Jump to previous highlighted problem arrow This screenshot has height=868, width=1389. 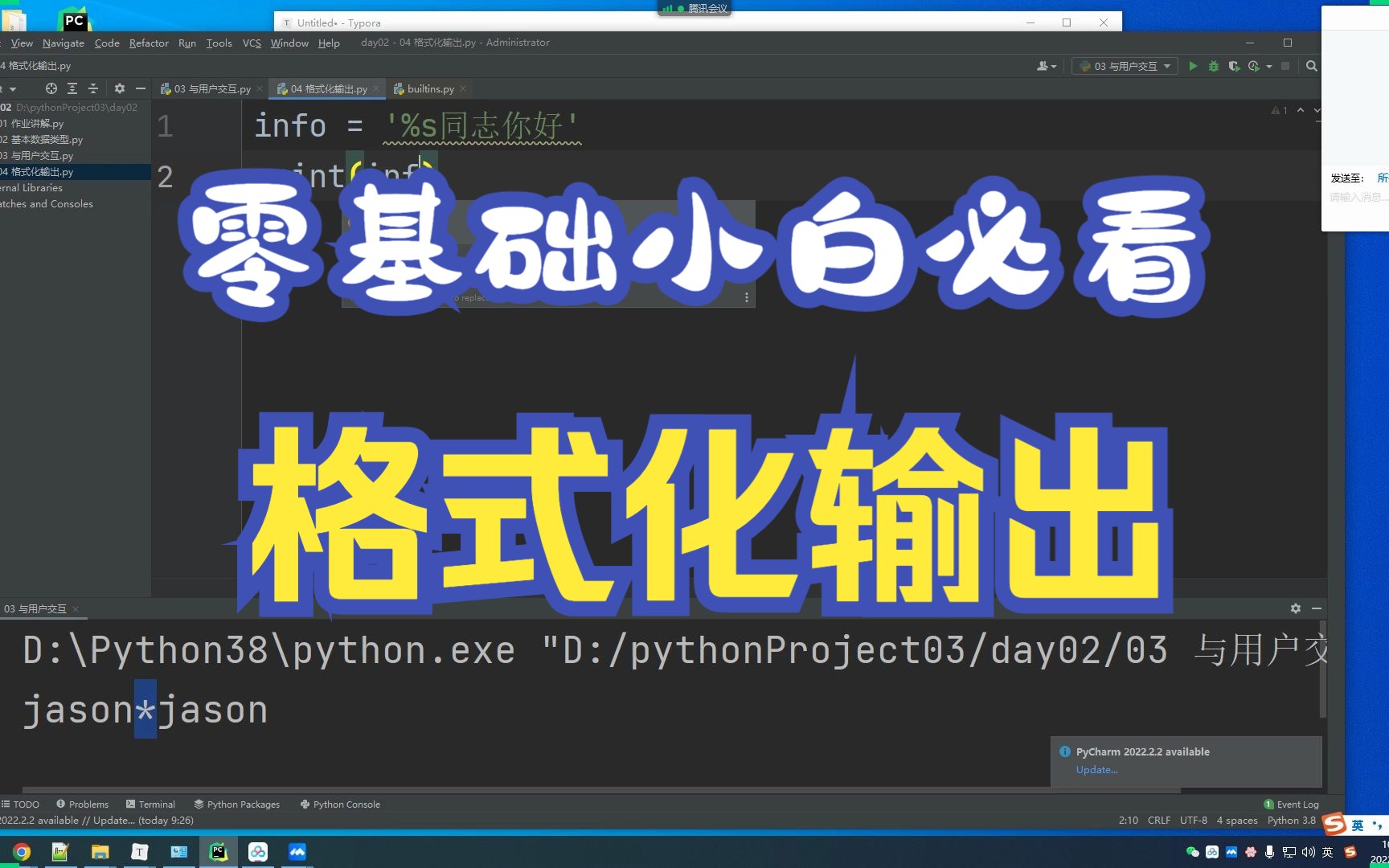1301,110
